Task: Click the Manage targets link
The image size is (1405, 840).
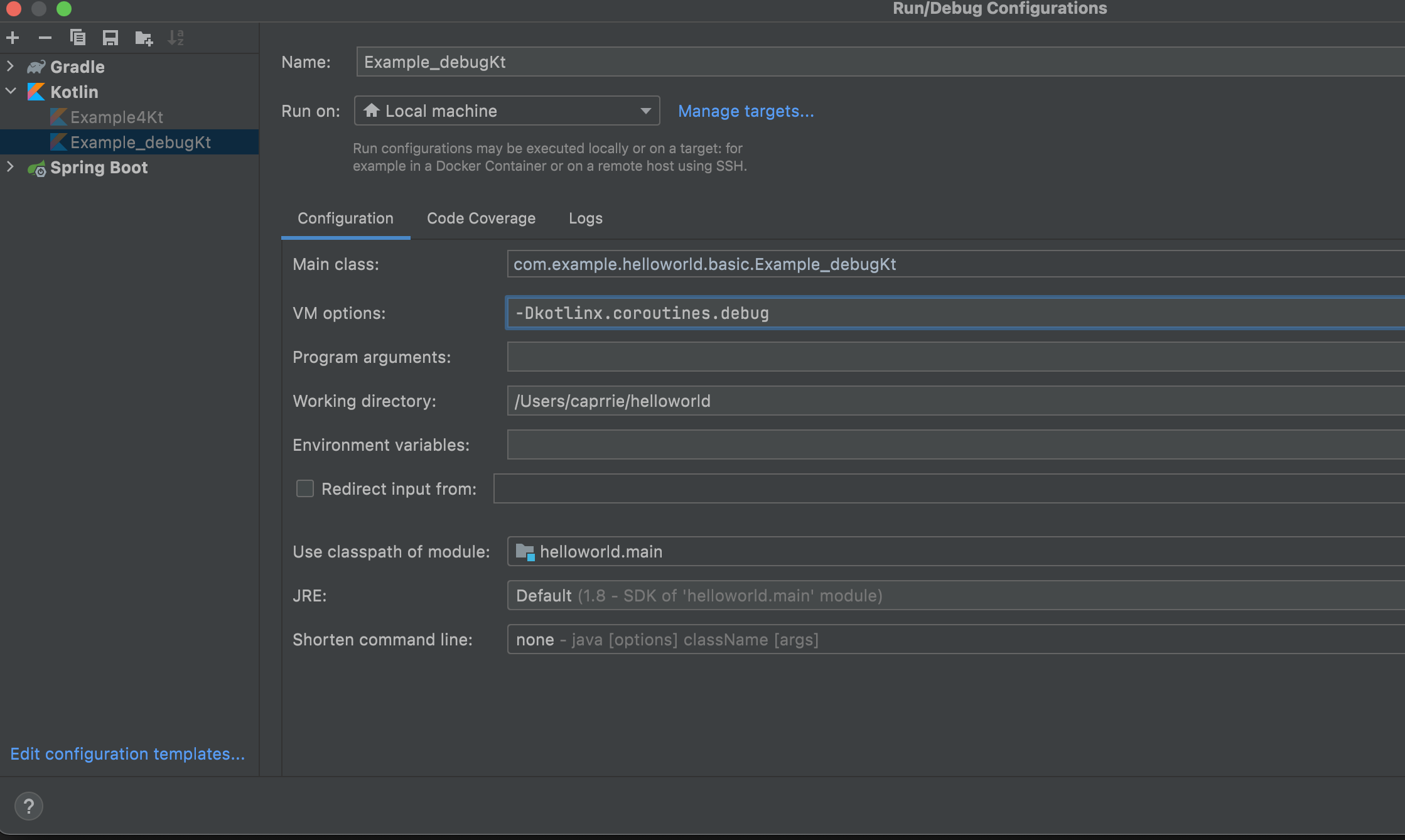Action: point(746,111)
